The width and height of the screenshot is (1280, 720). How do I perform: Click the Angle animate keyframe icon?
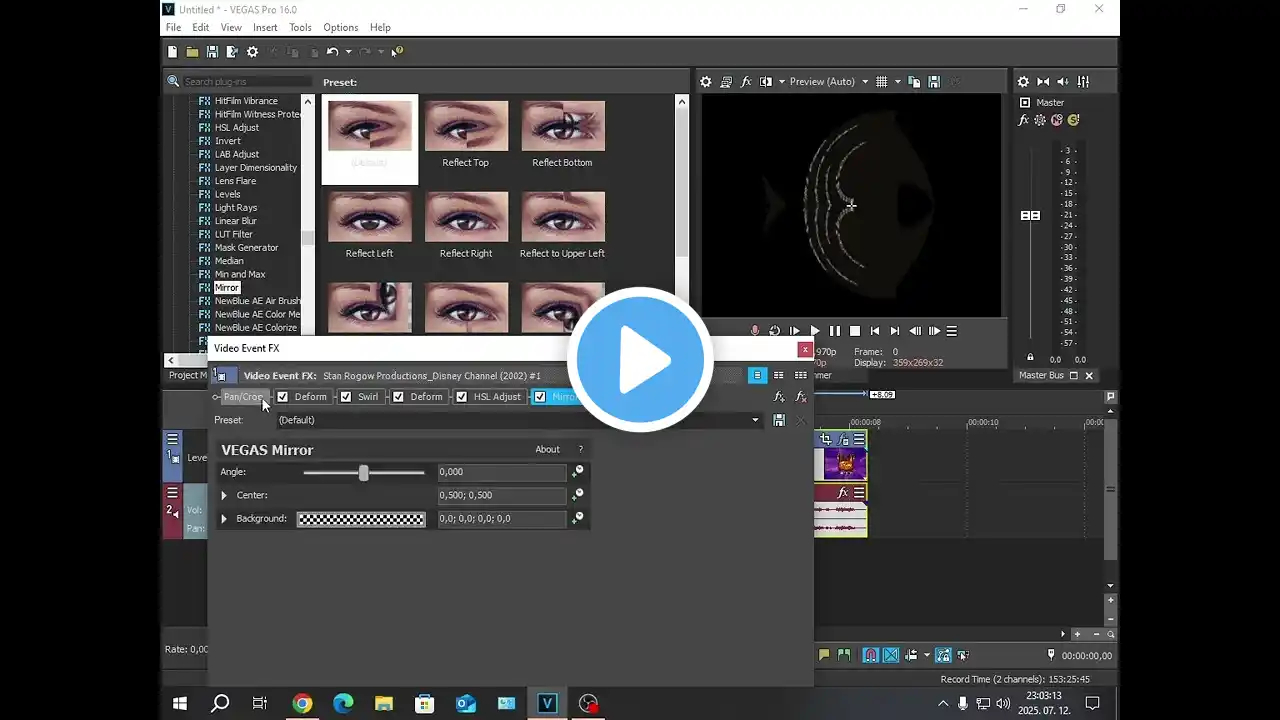[577, 472]
